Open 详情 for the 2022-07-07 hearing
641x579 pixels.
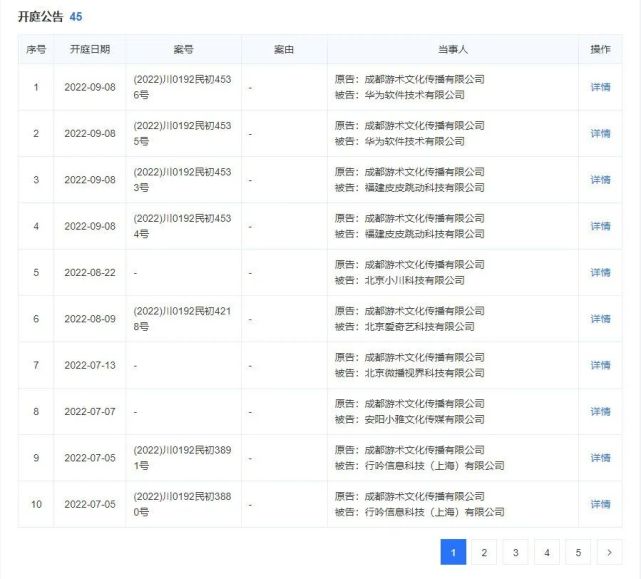tap(600, 411)
